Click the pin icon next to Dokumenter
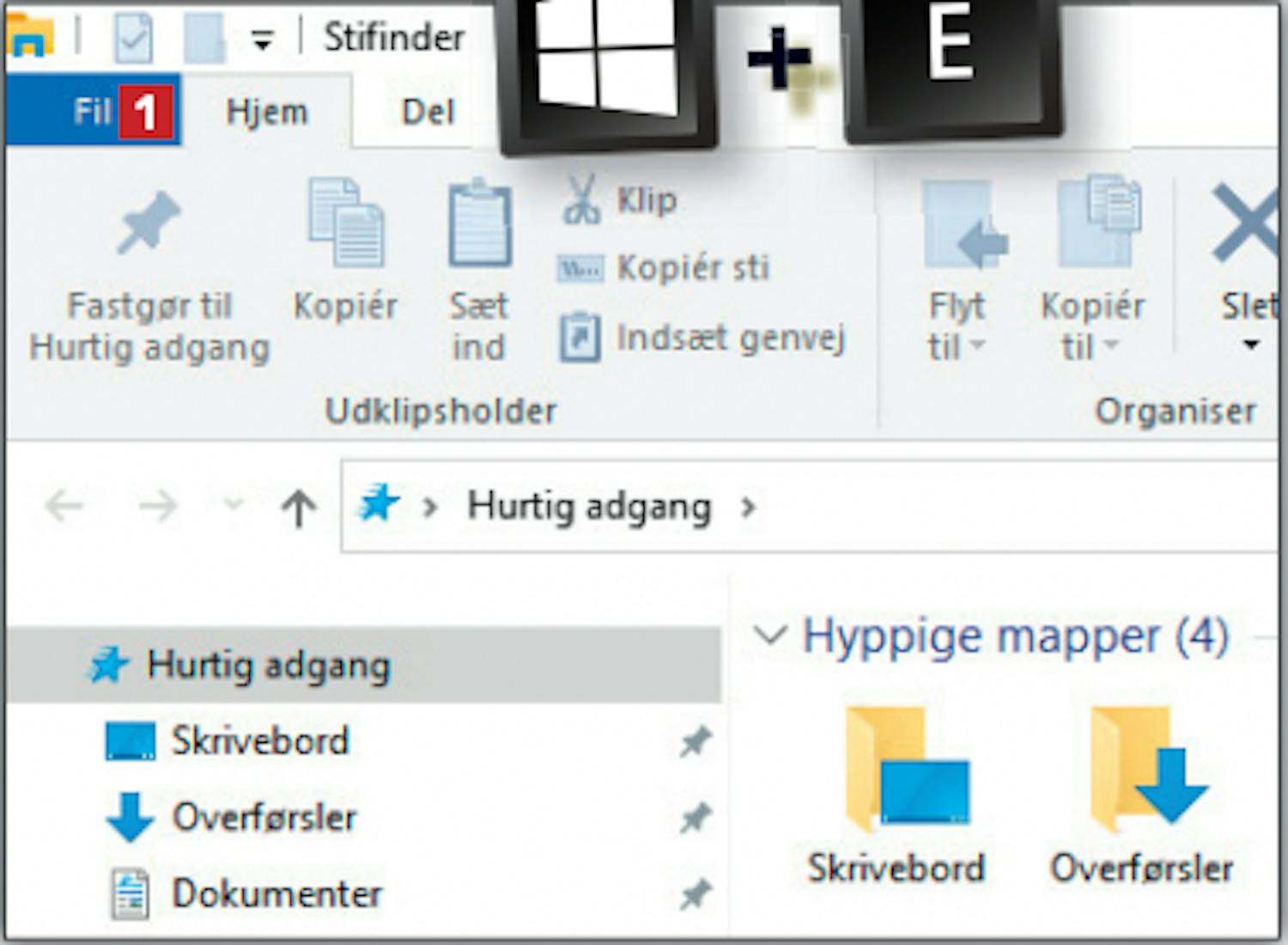The image size is (1288, 945). (695, 895)
